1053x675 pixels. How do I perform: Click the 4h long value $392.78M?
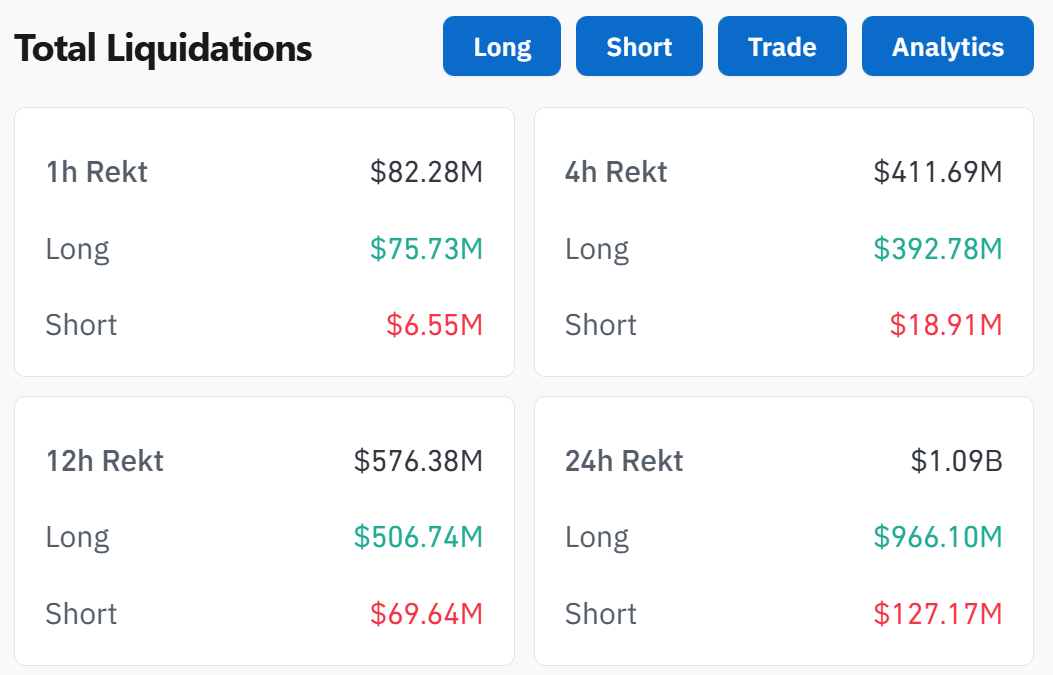coord(938,249)
